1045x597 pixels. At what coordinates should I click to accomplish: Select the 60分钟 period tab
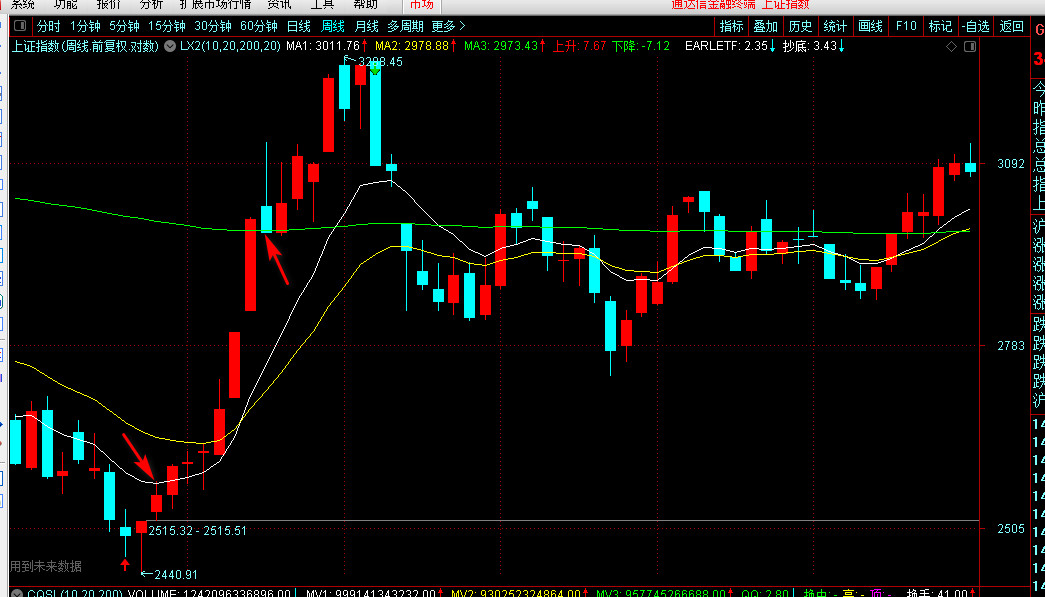click(258, 26)
